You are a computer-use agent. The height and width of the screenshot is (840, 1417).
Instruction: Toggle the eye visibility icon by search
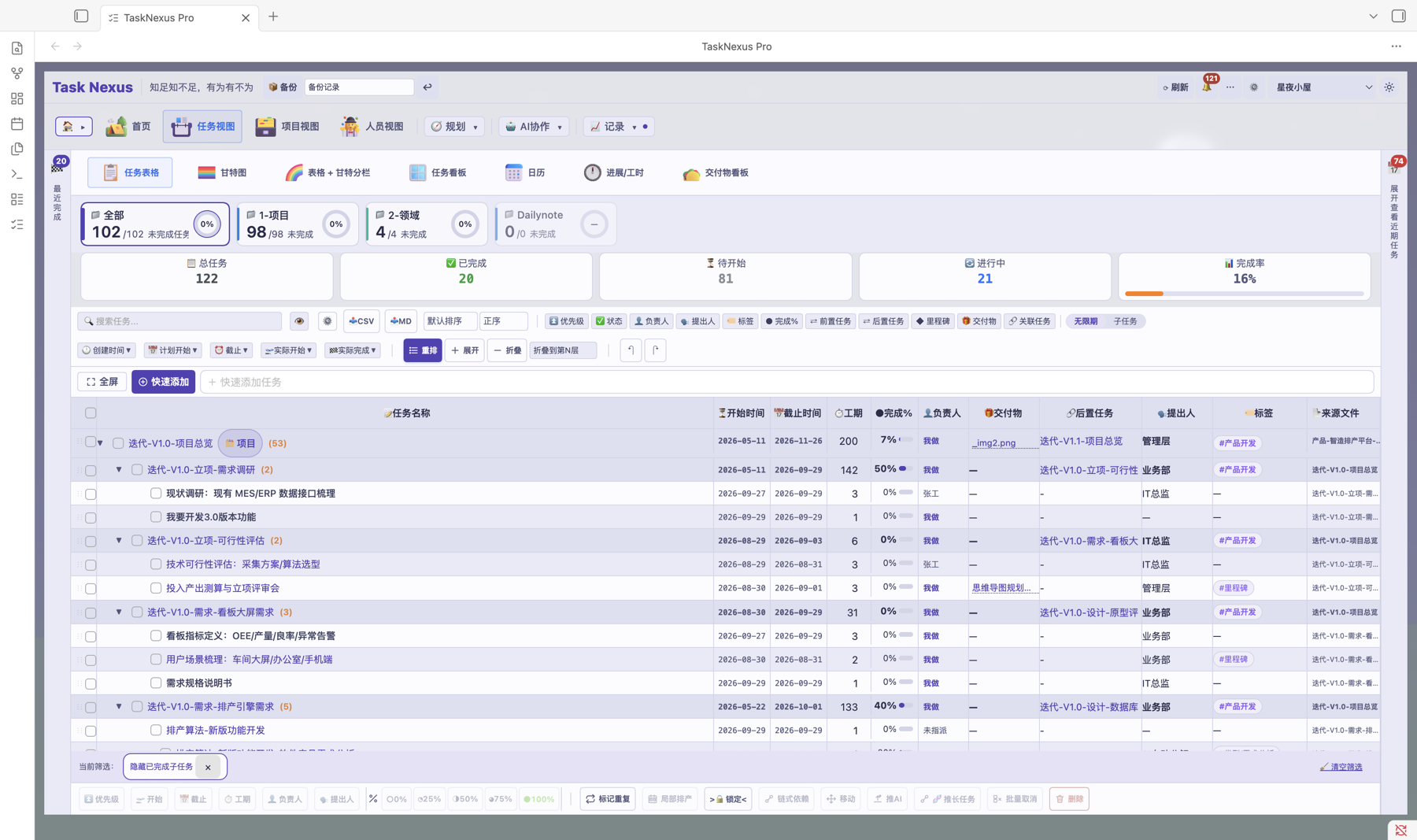(299, 321)
